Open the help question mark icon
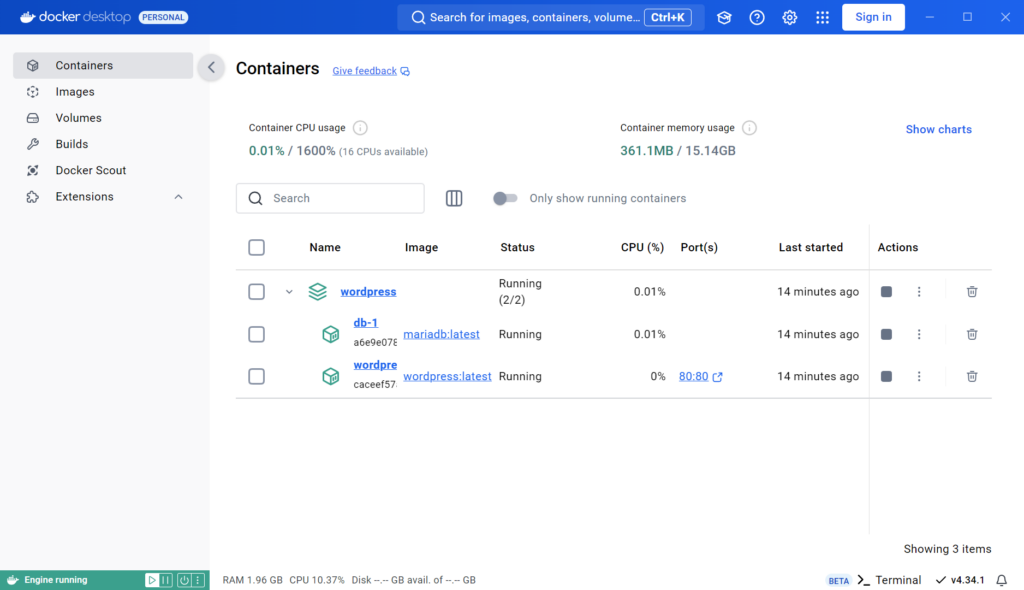Image resolution: width=1024 pixels, height=590 pixels. coord(757,17)
